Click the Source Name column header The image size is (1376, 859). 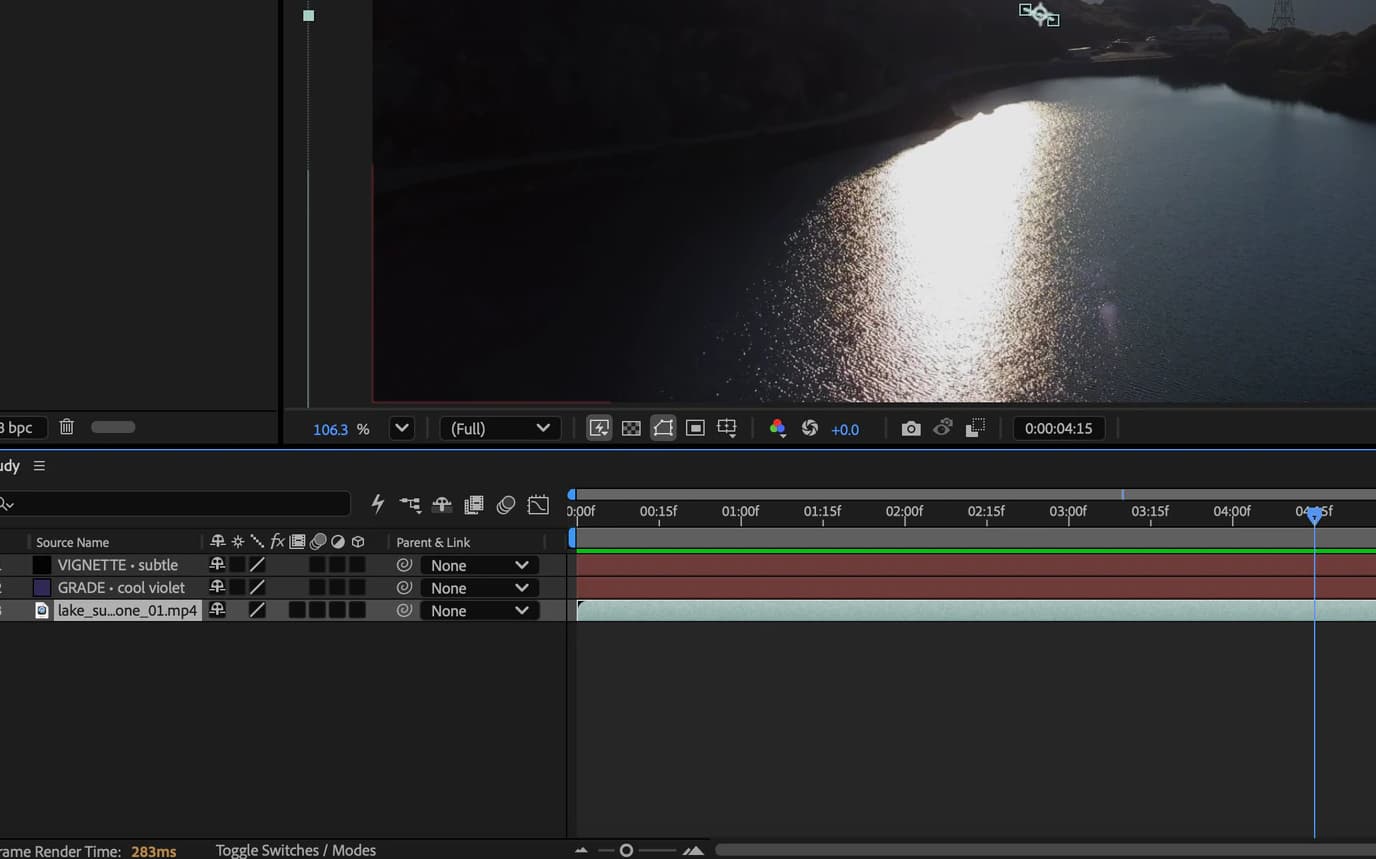(x=72, y=542)
